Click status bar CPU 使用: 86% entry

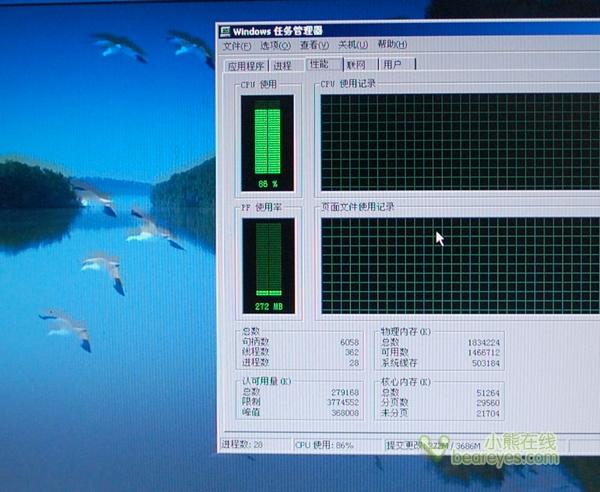click(324, 445)
